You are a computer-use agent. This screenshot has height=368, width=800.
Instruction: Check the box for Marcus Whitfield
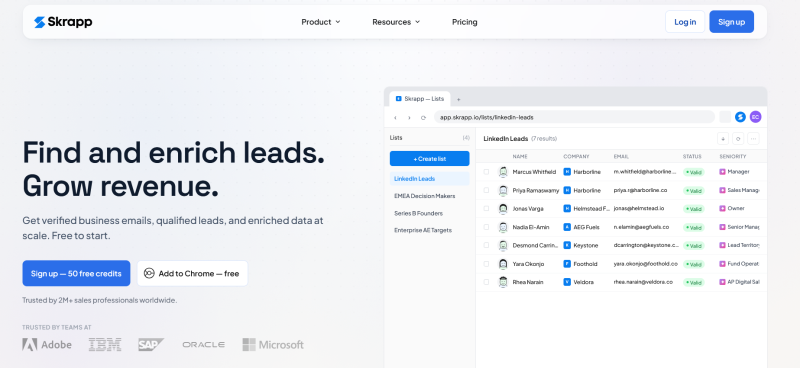[486, 172]
